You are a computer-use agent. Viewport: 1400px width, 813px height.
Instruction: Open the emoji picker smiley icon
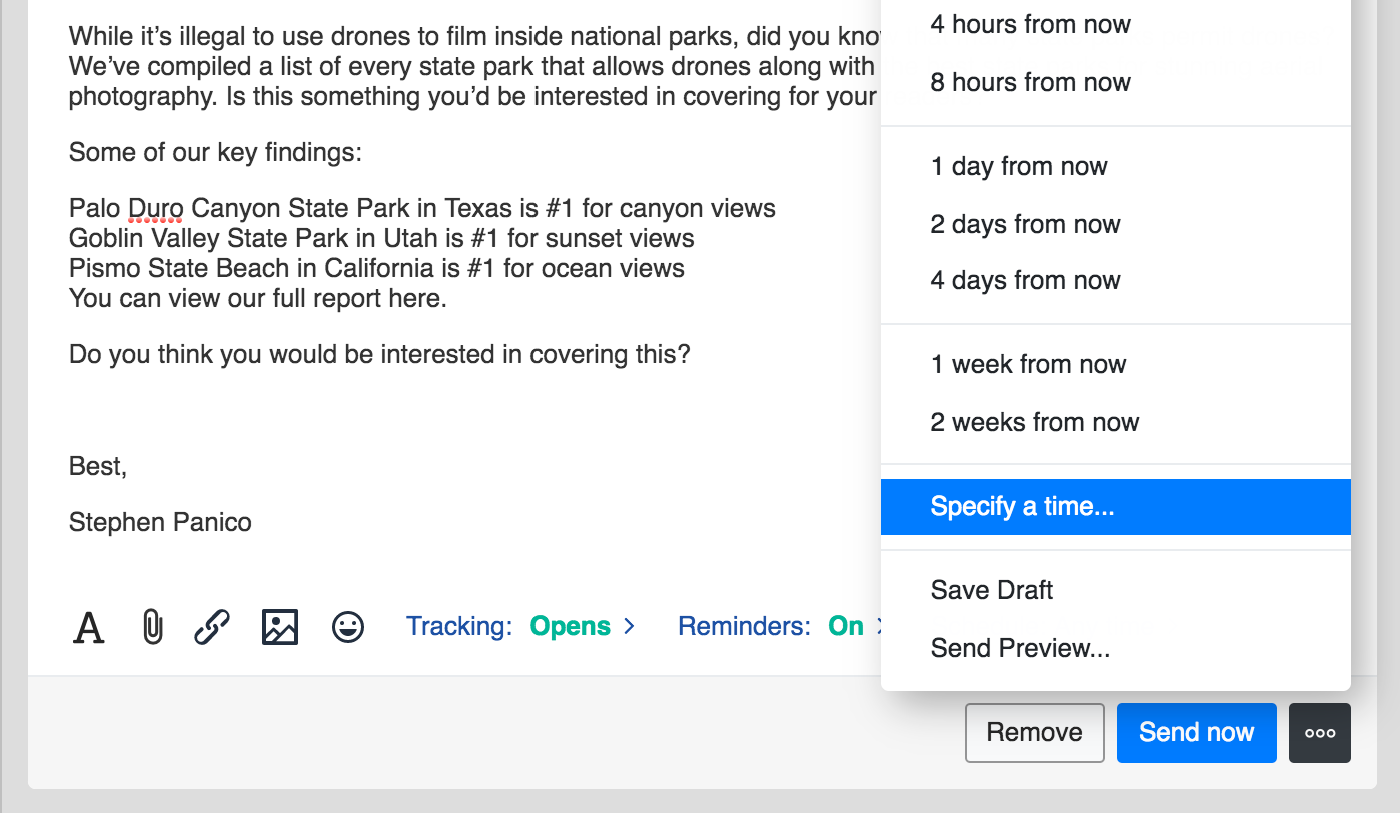(348, 627)
